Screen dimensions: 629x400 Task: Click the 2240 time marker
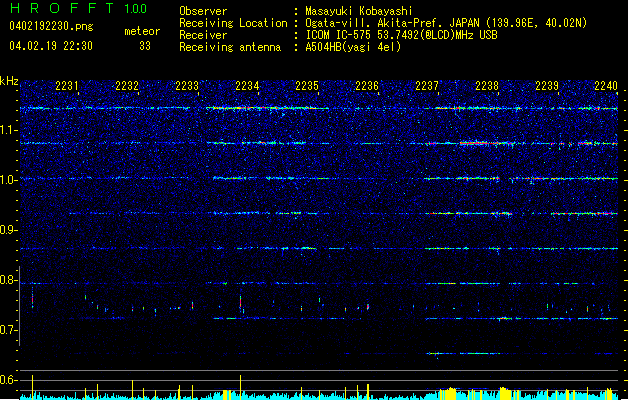coord(606,86)
